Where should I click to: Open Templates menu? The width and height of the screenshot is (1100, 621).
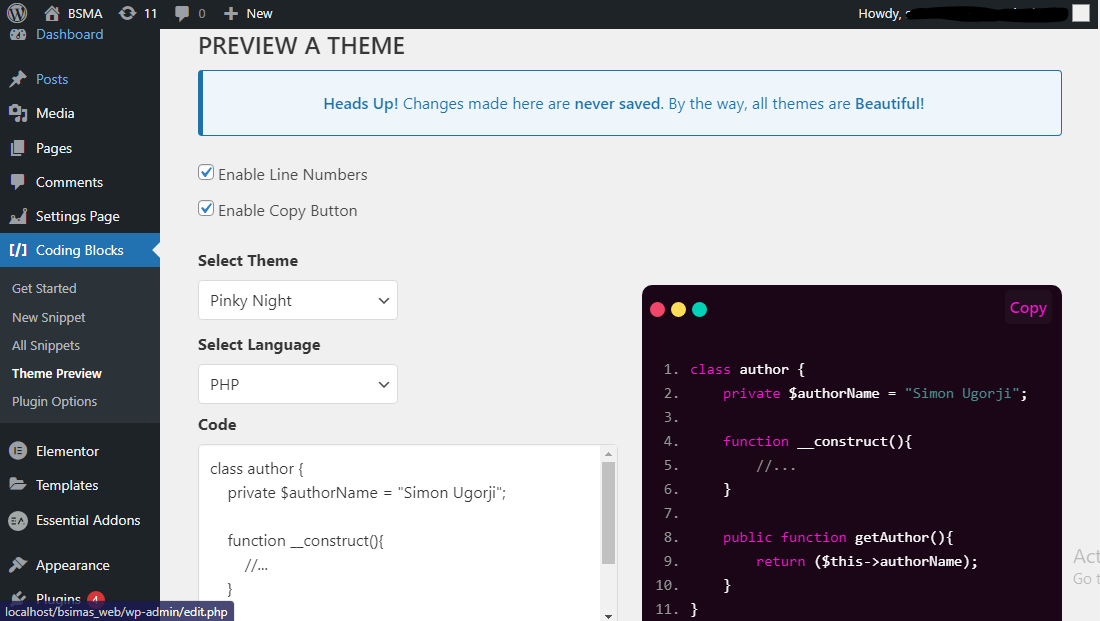[x=67, y=485]
